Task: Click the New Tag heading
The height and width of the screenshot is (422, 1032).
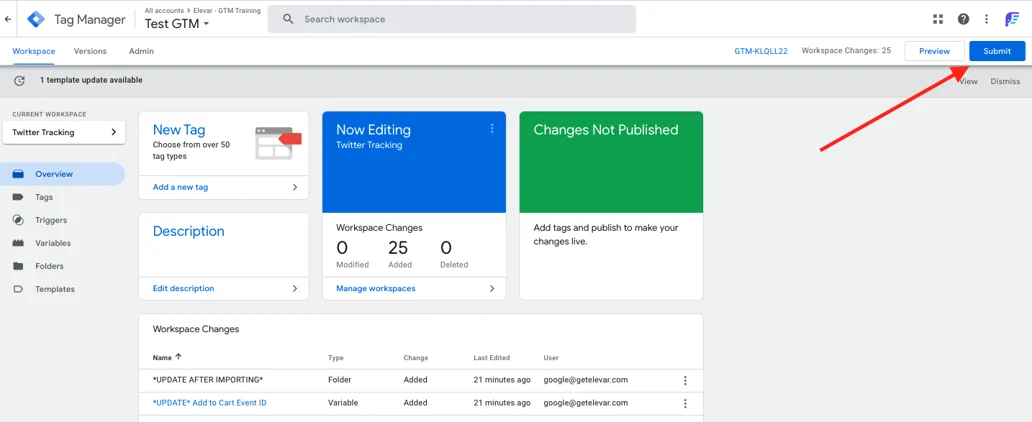Action: [x=179, y=130]
